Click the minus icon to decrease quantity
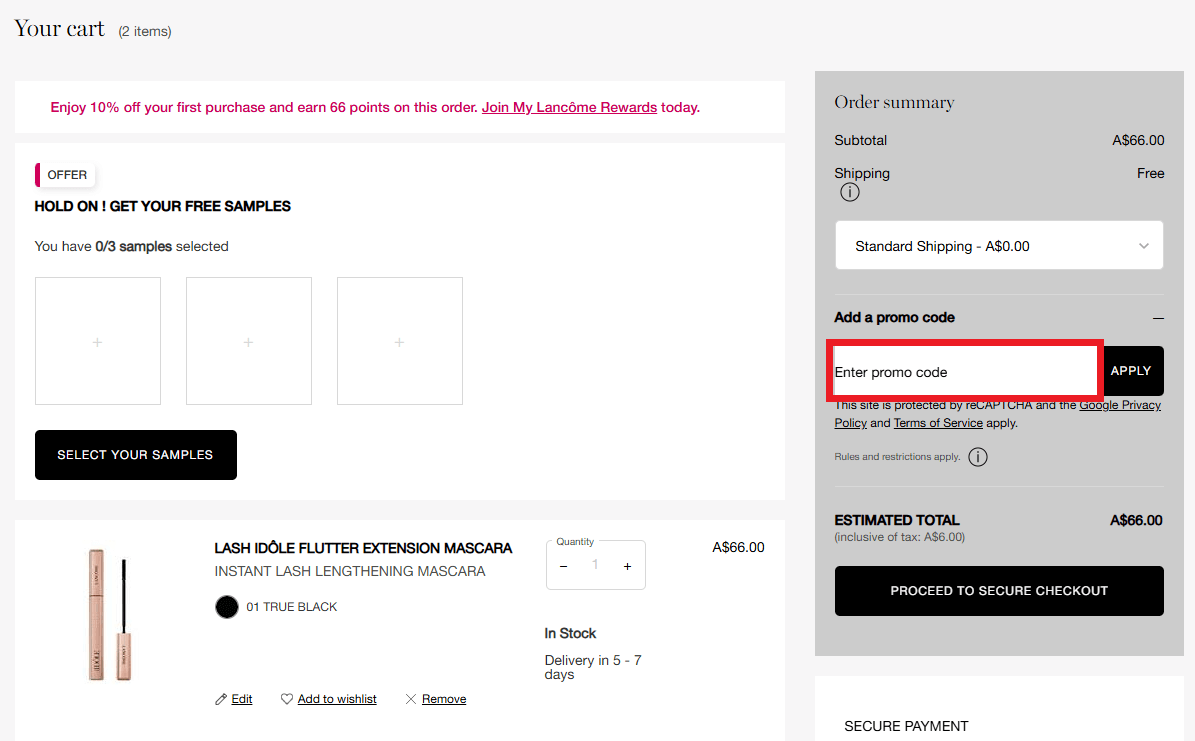This screenshot has height=741, width=1195. click(x=563, y=565)
